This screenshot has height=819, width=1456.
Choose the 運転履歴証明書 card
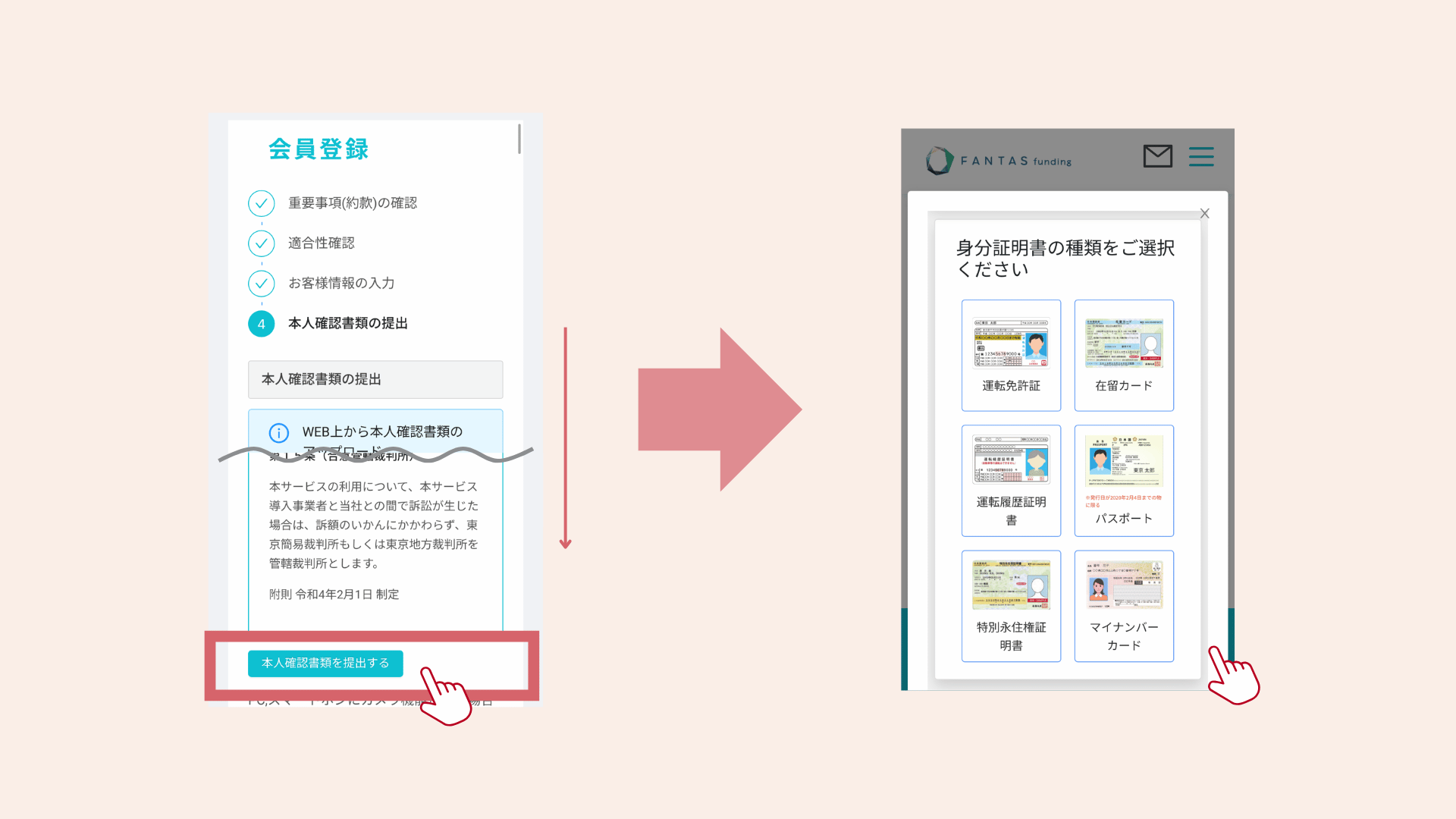1011,481
